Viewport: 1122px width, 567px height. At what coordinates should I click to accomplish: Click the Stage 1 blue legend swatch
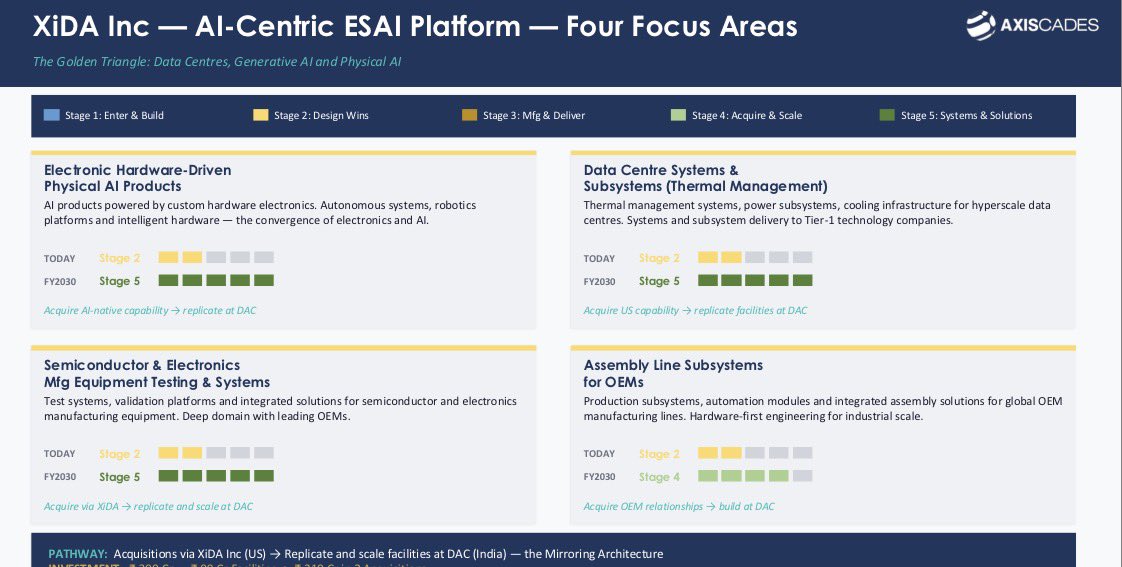tap(52, 115)
